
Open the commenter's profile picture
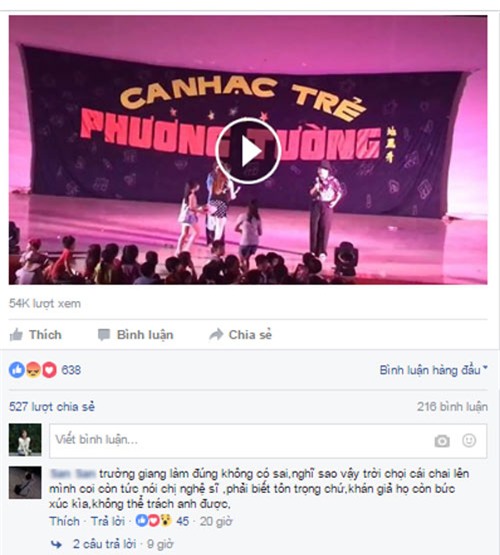pos(25,482)
